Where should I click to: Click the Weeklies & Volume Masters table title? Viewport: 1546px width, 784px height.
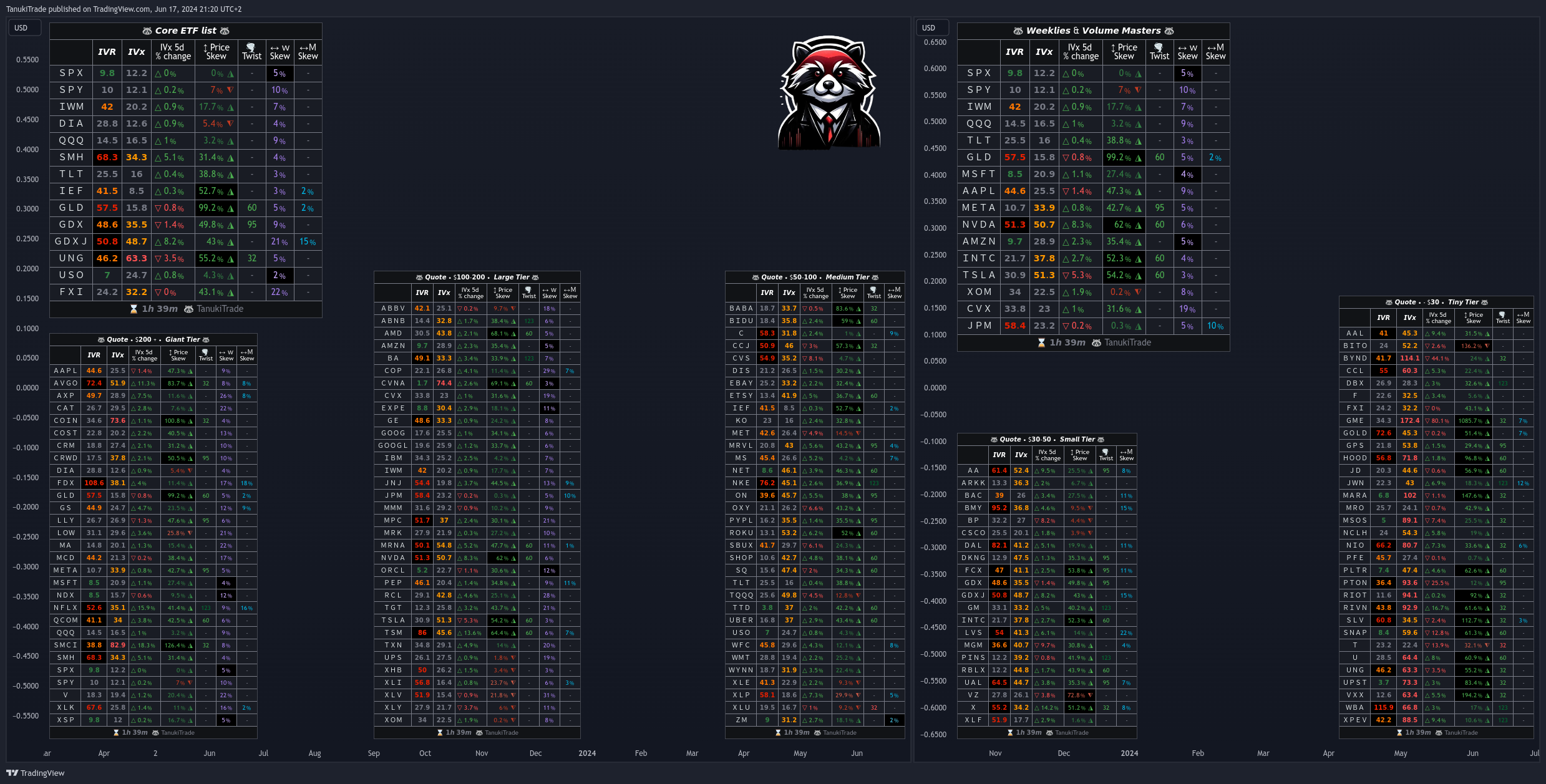tap(1094, 31)
